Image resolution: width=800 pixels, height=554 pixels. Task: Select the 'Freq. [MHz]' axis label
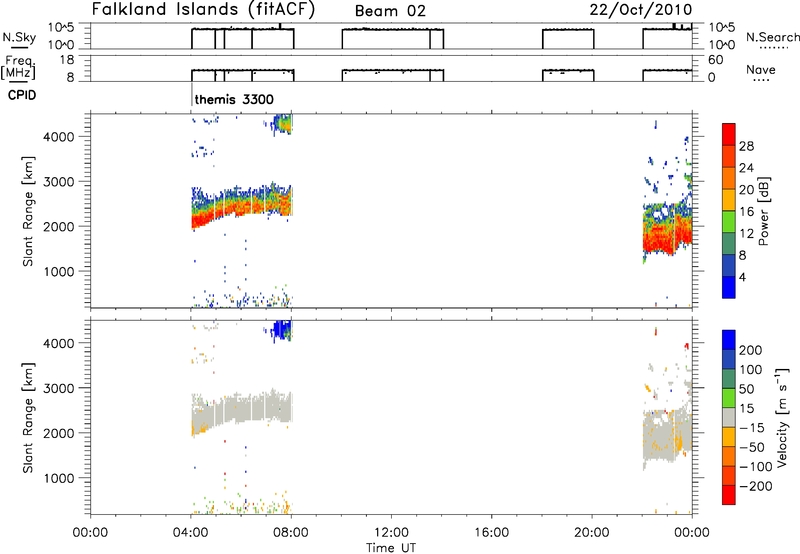point(18,68)
